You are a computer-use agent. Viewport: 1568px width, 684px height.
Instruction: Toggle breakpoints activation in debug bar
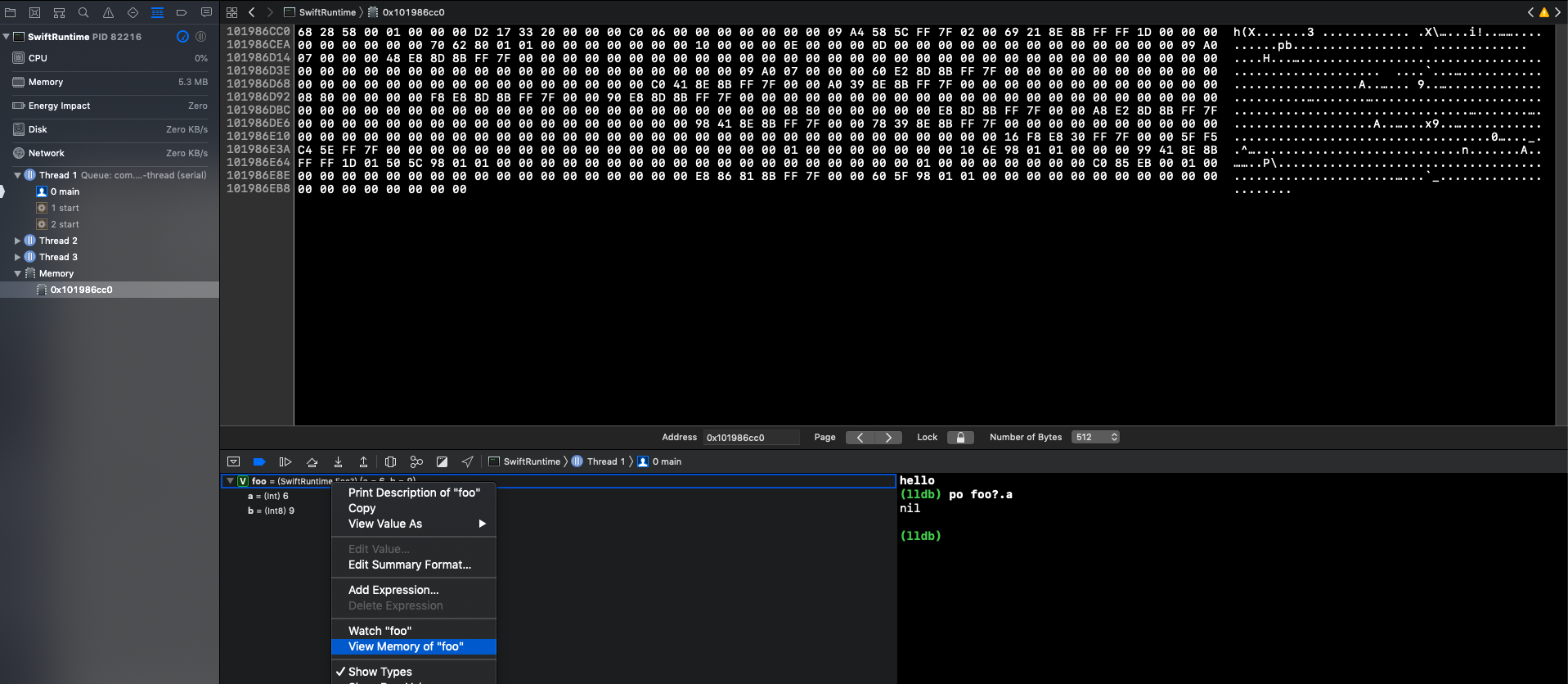(259, 461)
